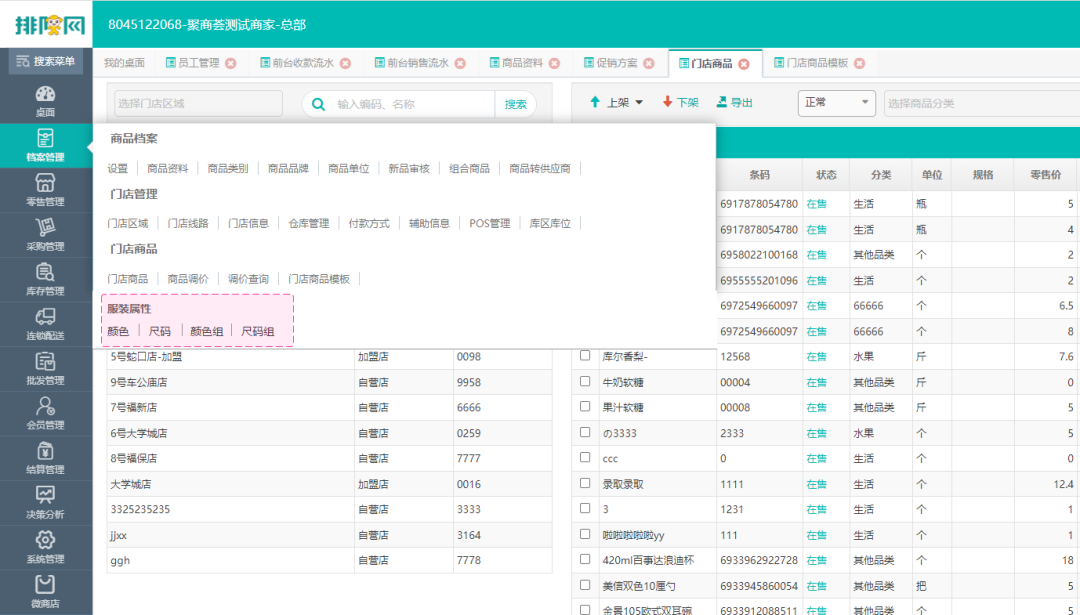
Task: Click the product search input field
Action: pyautogui.click(x=412, y=104)
